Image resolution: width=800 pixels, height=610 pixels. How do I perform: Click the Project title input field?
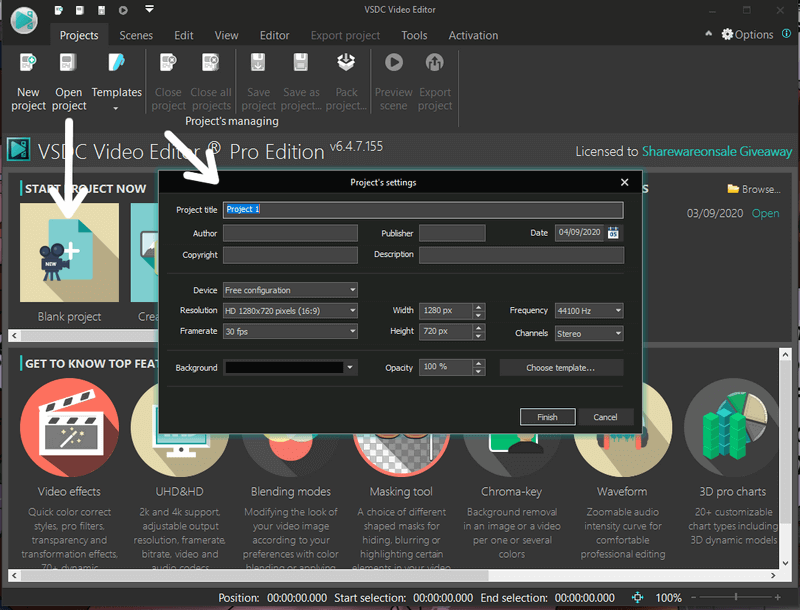pos(423,210)
